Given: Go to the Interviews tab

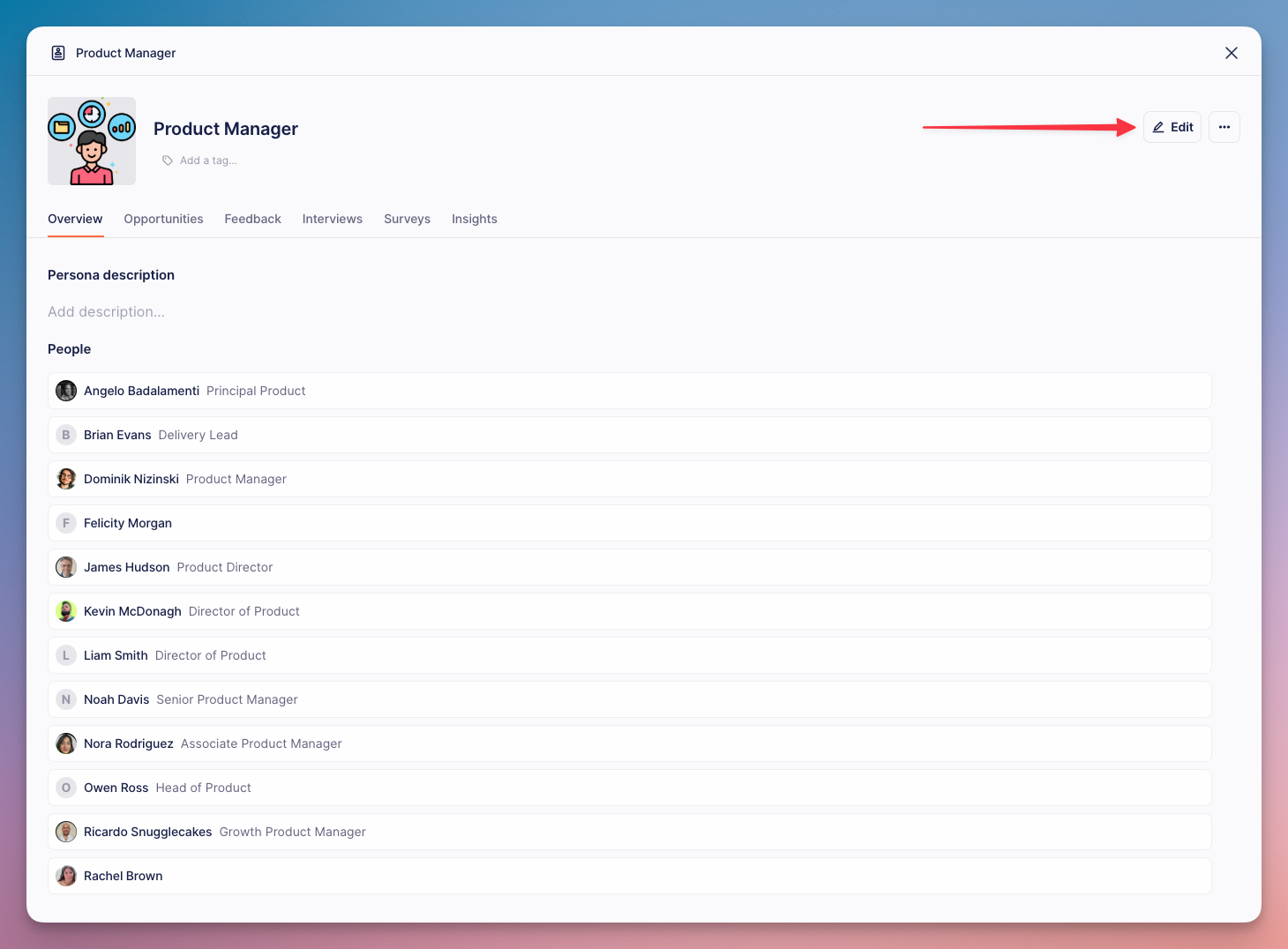Looking at the screenshot, I should (x=332, y=219).
